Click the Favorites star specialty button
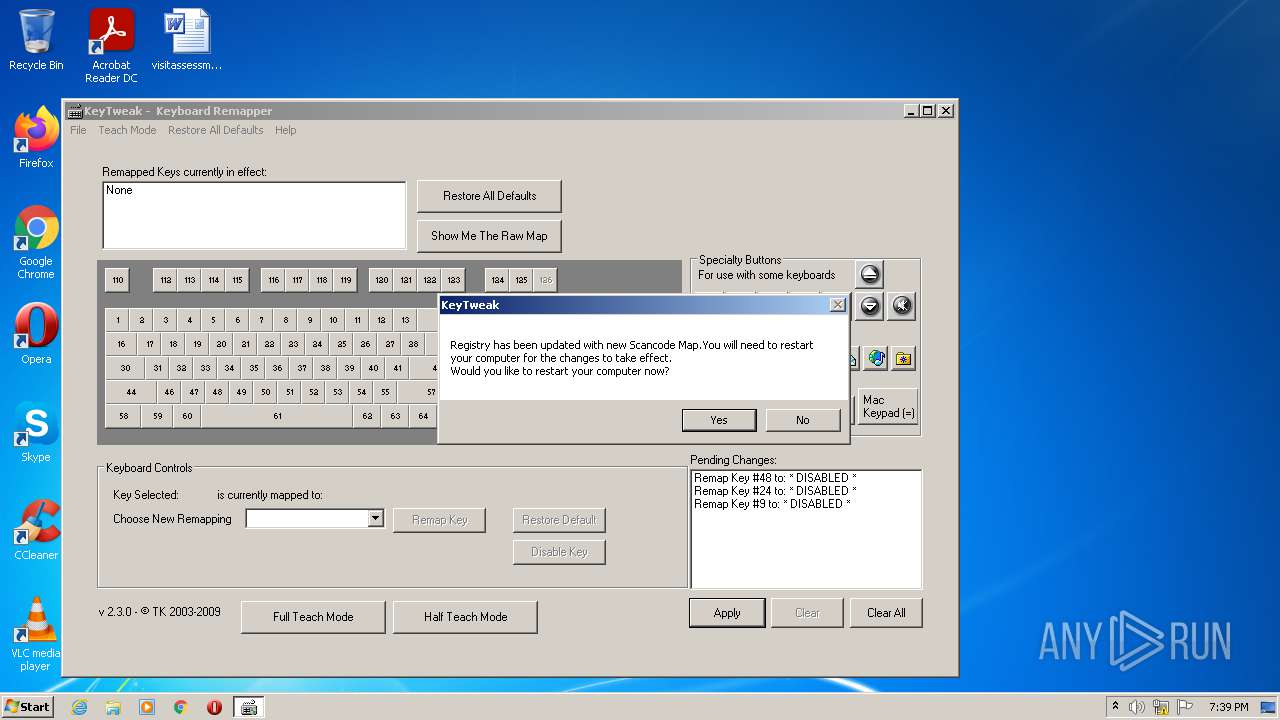 pos(904,358)
